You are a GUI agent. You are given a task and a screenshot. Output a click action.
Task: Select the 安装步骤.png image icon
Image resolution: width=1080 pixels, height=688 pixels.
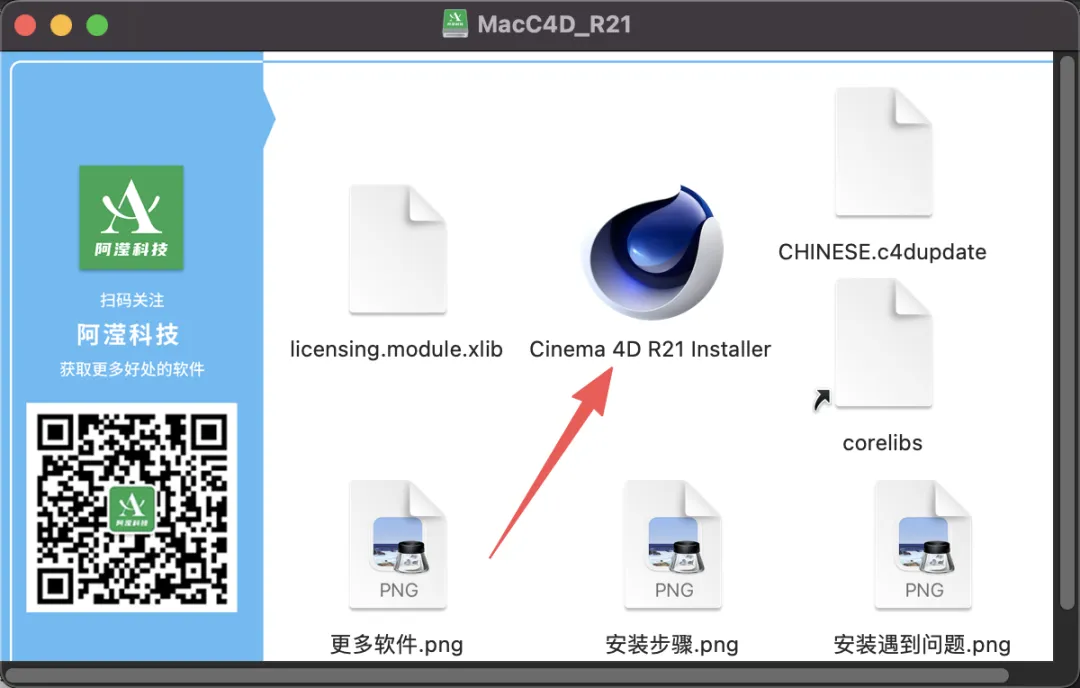click(x=673, y=545)
